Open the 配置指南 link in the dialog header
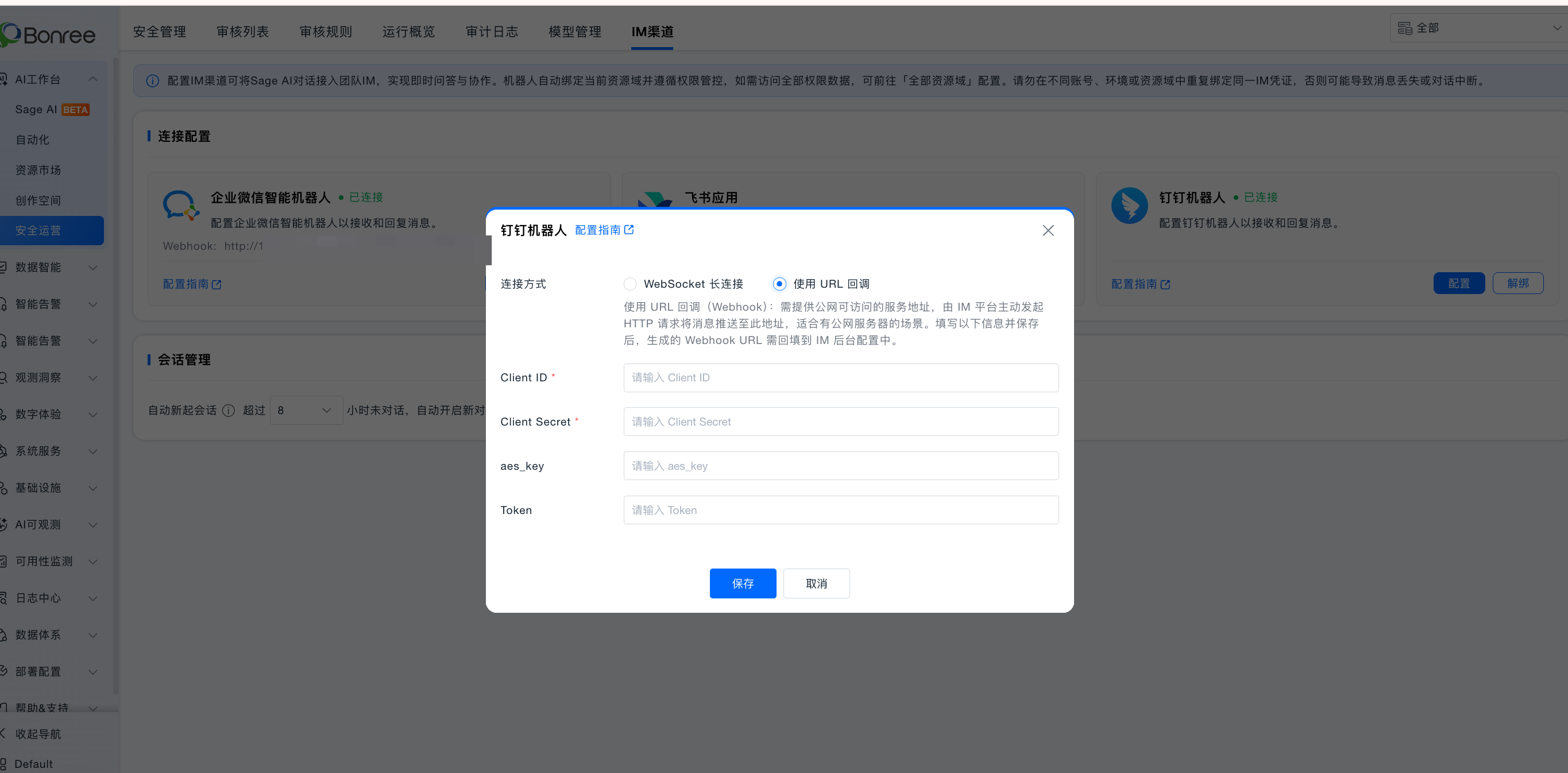1568x773 pixels. tap(604, 230)
